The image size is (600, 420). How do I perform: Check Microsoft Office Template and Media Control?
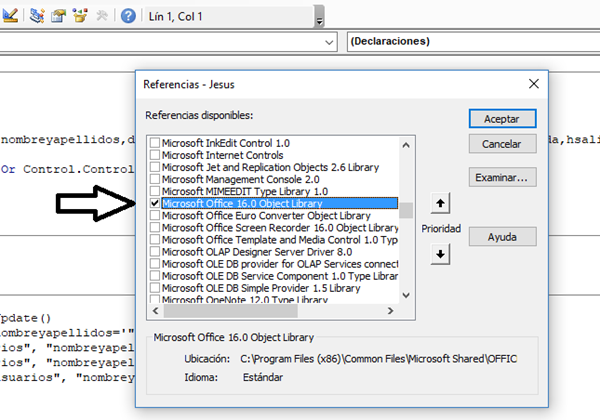tap(155, 239)
